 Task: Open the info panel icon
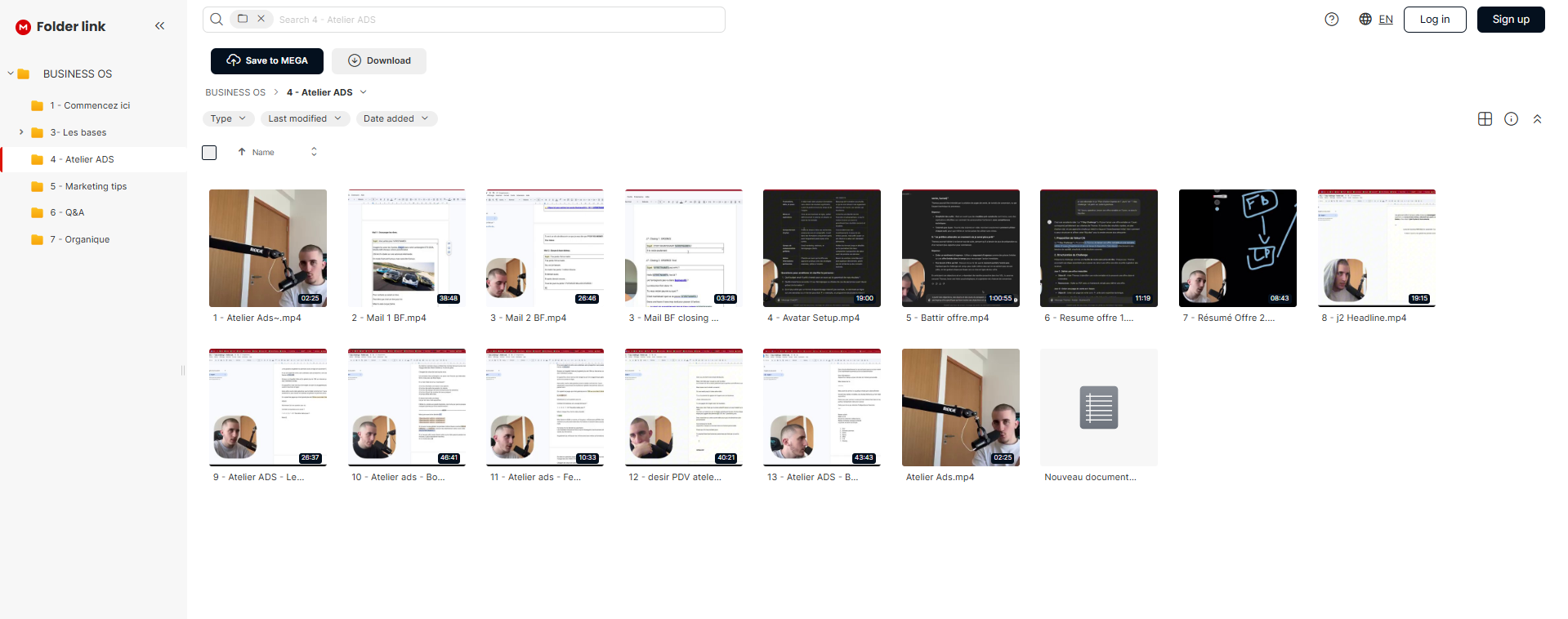pyautogui.click(x=1512, y=119)
